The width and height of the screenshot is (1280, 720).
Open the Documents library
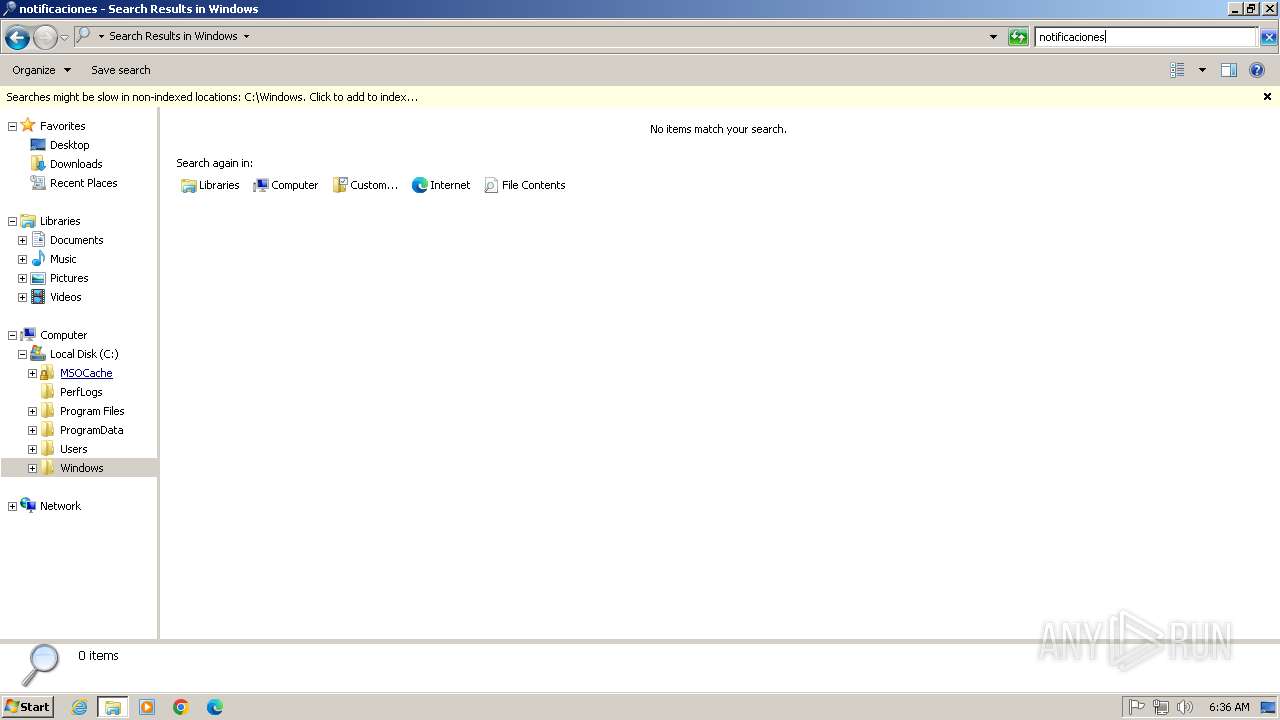76,240
